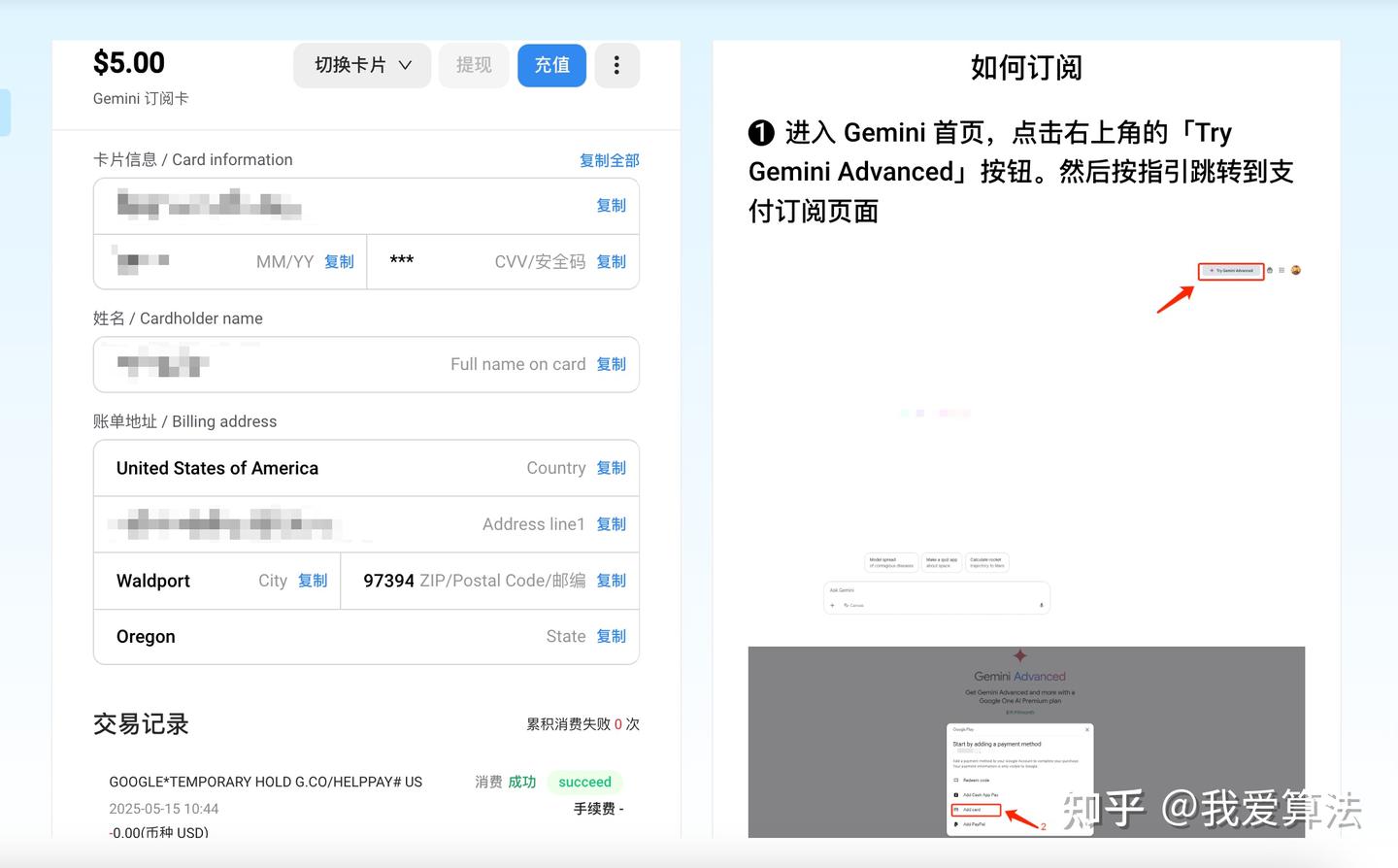
Task: Copy the card number with 复制
Action: click(x=611, y=205)
